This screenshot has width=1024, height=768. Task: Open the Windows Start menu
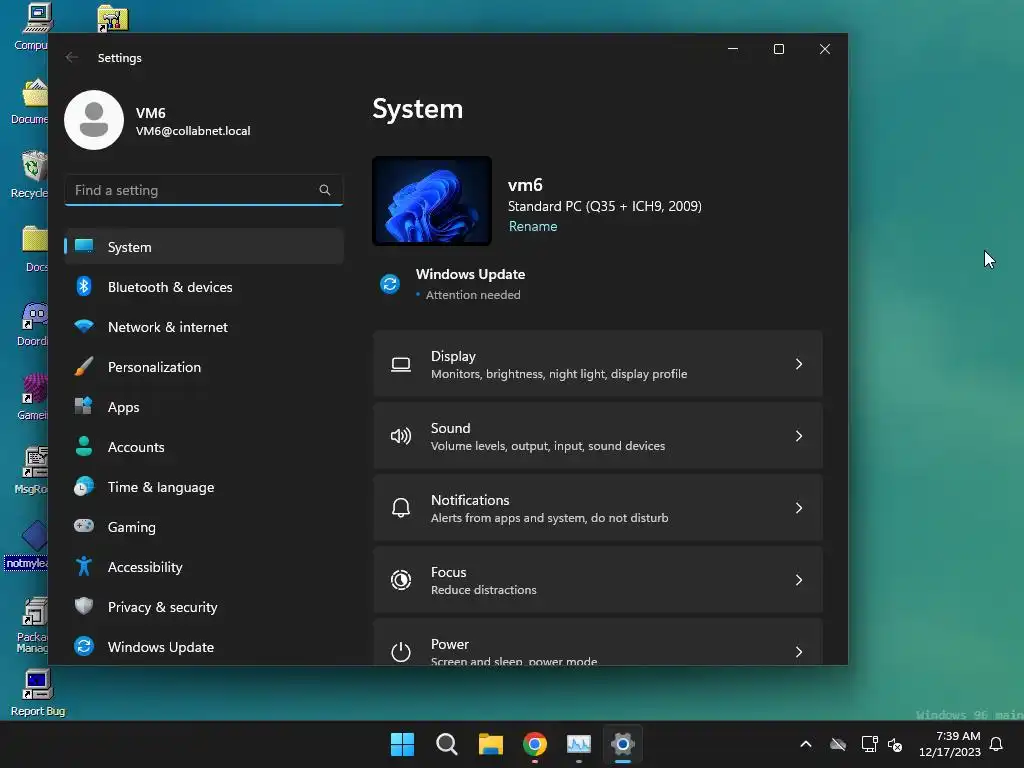pyautogui.click(x=402, y=744)
